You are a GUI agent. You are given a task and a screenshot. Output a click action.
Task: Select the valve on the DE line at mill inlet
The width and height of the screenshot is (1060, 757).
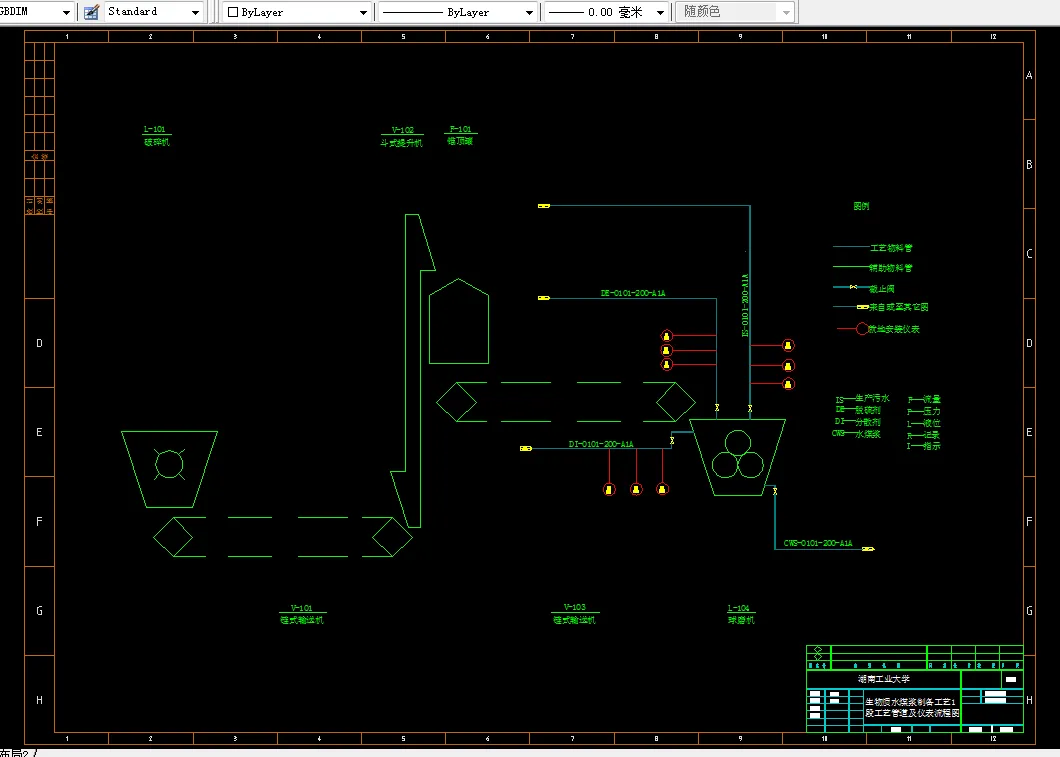pos(717,408)
